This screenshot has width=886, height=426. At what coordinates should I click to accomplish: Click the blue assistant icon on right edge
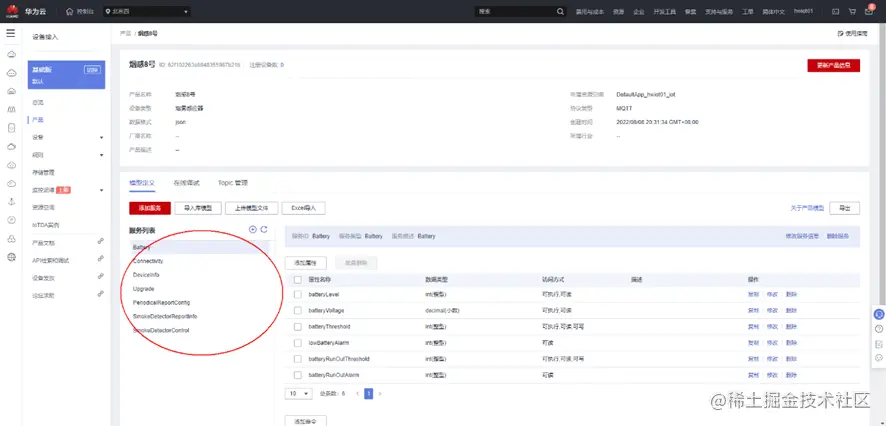click(x=879, y=315)
